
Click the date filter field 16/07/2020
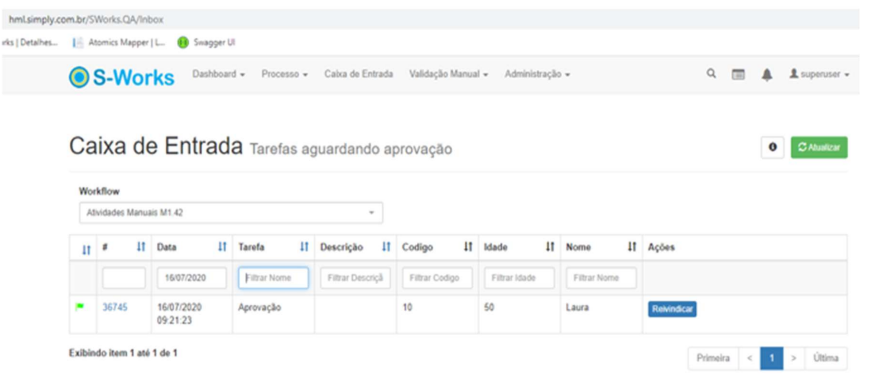(192, 278)
